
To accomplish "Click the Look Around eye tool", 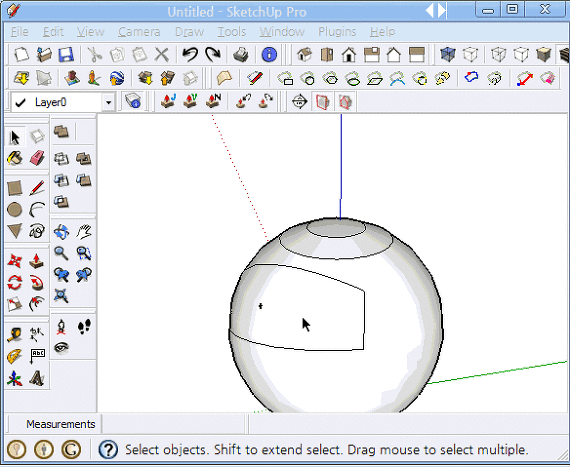I will pyautogui.click(x=61, y=348).
